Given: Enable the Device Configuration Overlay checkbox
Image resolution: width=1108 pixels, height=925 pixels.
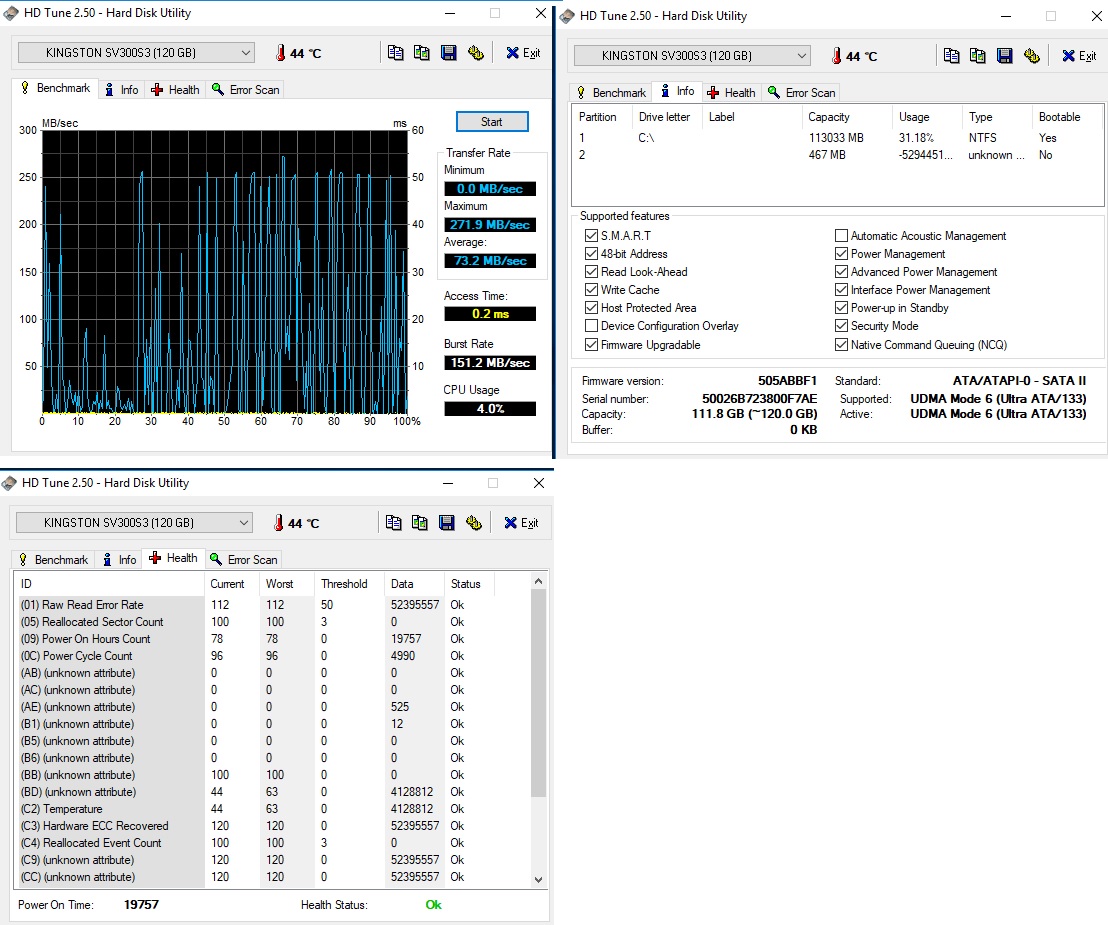Looking at the screenshot, I should click(592, 326).
